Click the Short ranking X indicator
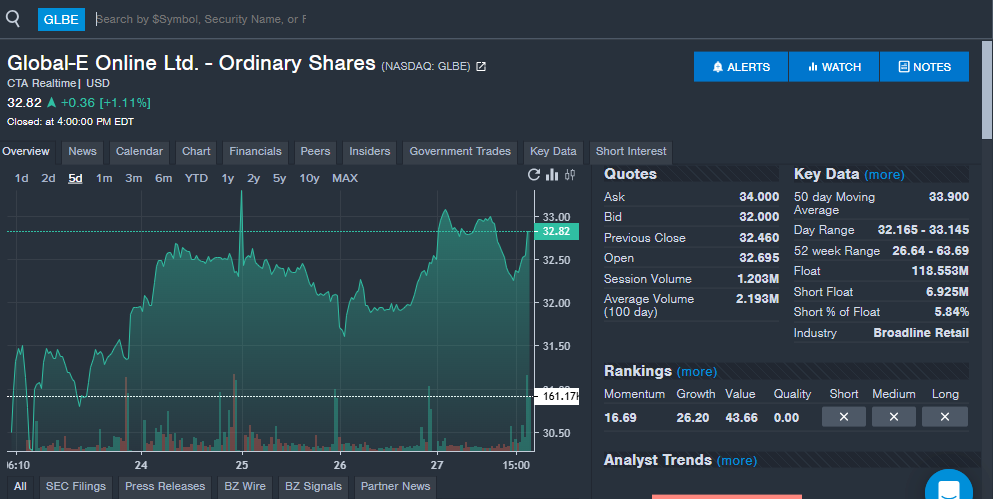Viewport: 993px width, 499px height. point(844,417)
